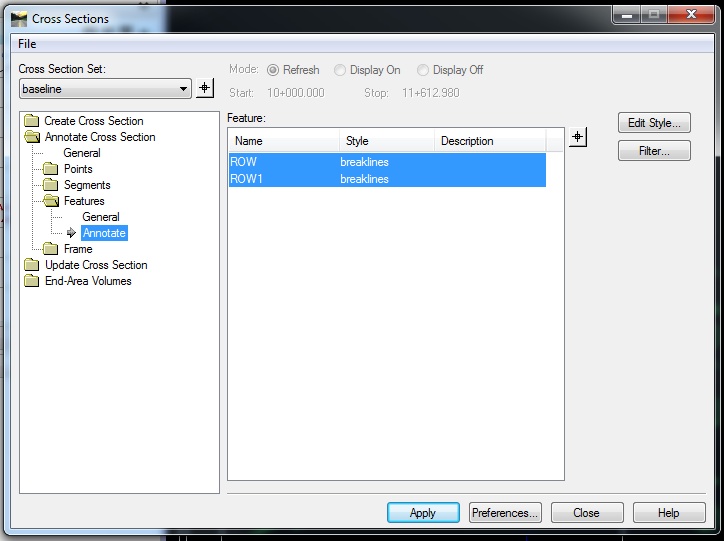This screenshot has width=724, height=541.
Task: Select the Segments tree item
Action: click(x=87, y=185)
